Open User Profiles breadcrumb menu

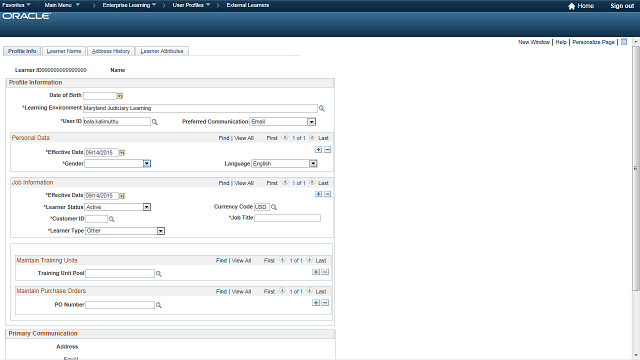pyautogui.click(x=191, y=5)
